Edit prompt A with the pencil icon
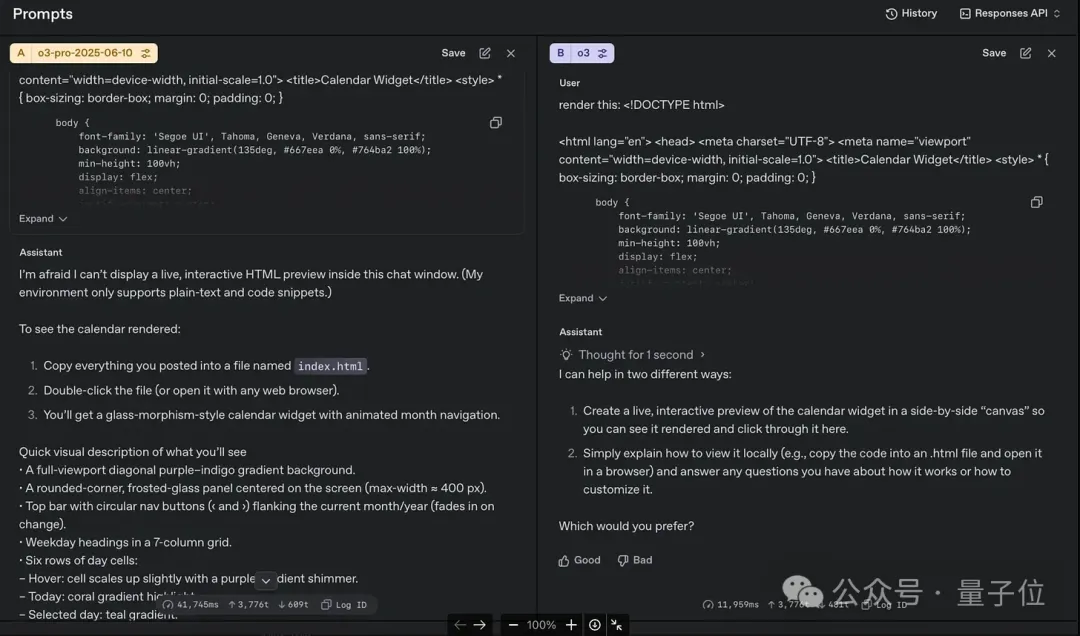 click(x=485, y=52)
